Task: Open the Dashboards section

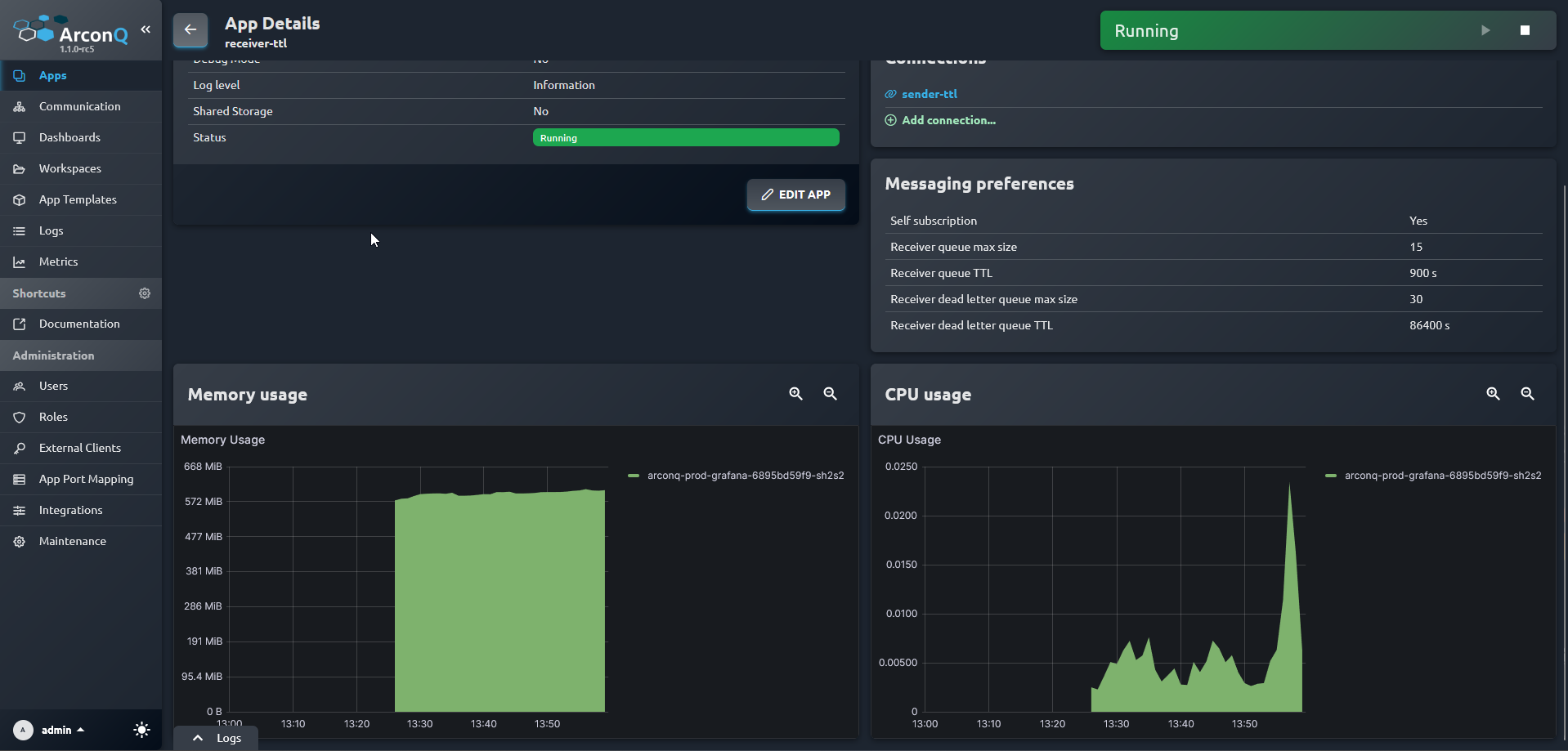Action: pyautogui.click(x=81, y=137)
